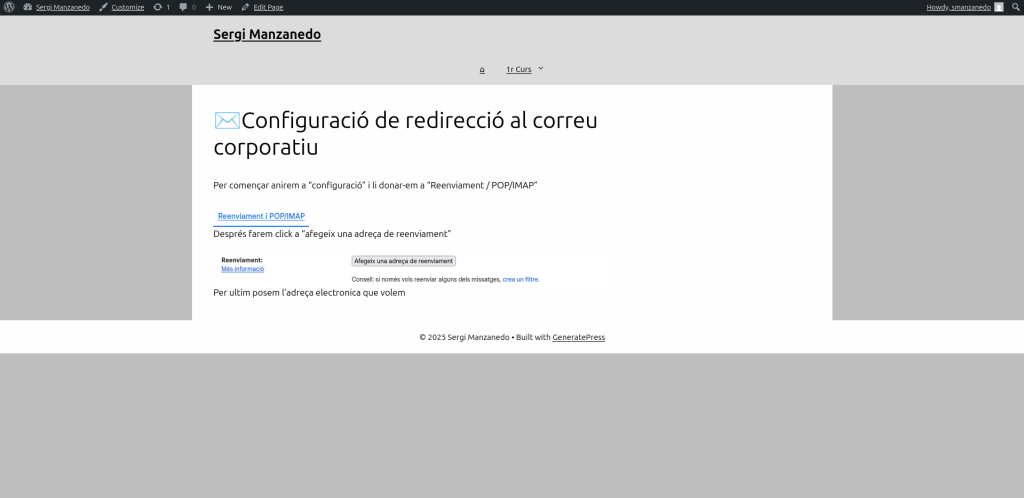Image resolution: width=1024 pixels, height=498 pixels.
Task: Open the admin bar search magnifier
Action: (1015, 7)
